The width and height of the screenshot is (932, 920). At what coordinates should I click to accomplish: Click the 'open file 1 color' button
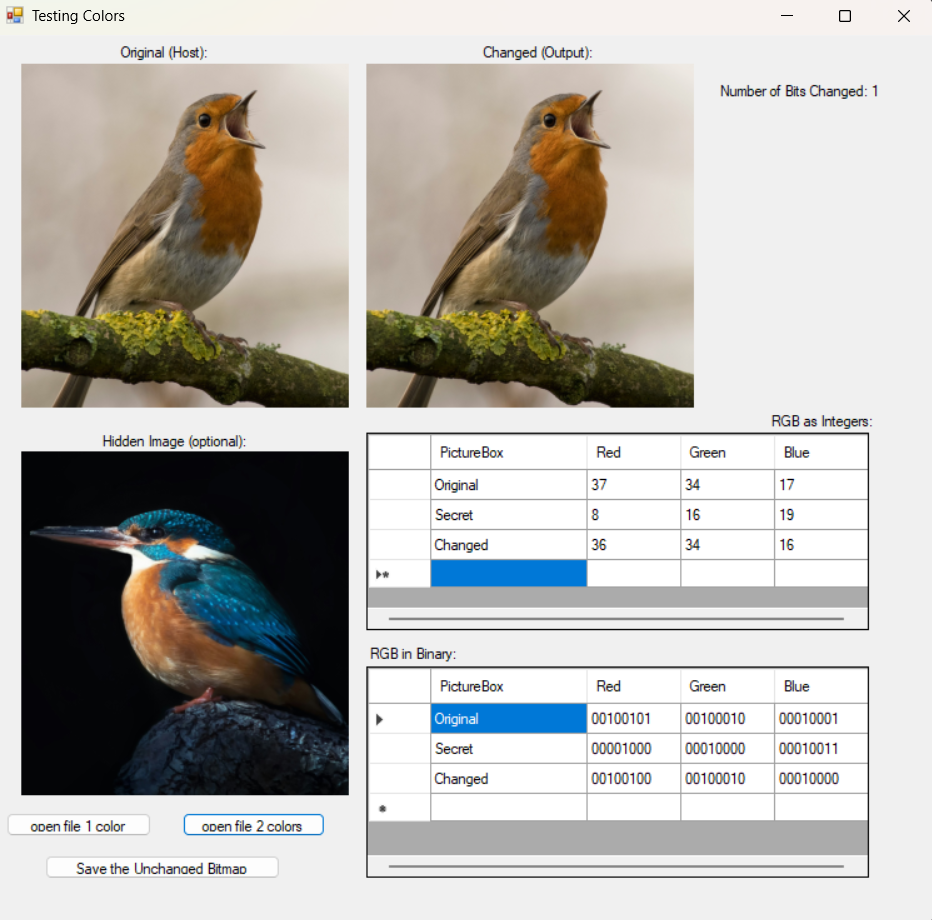pos(79,825)
